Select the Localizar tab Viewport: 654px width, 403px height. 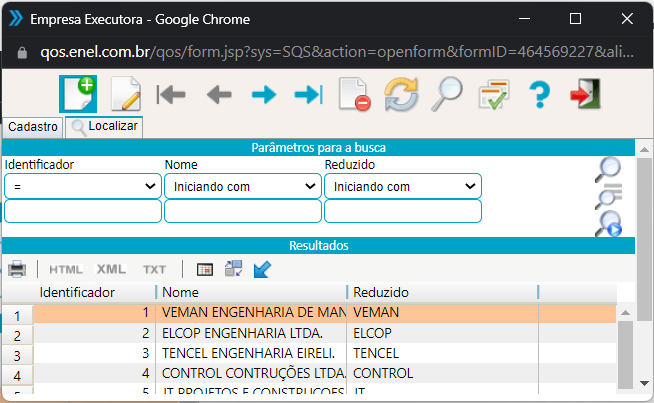(105, 127)
